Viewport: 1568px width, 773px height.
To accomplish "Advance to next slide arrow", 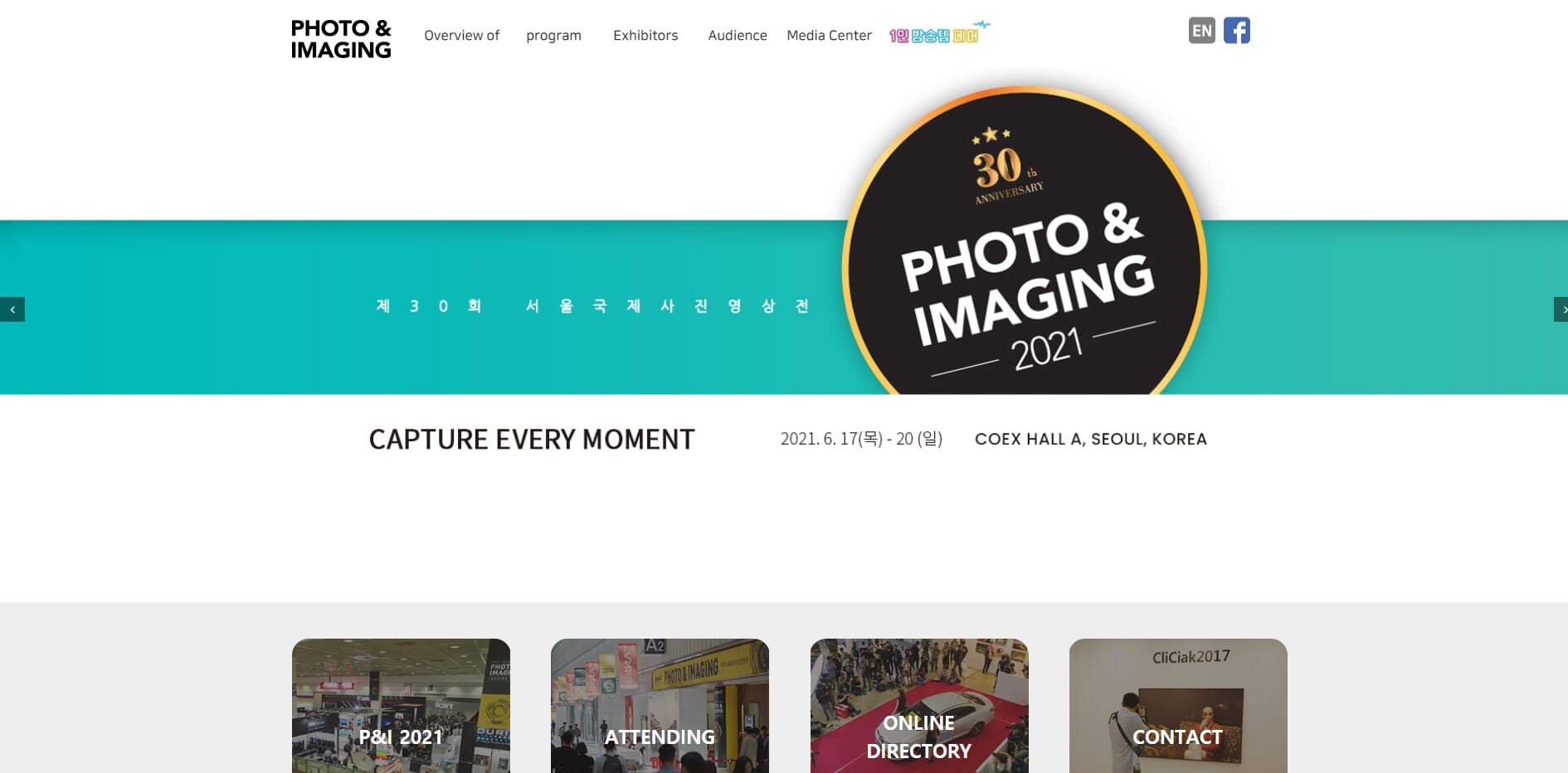I will (x=1561, y=309).
